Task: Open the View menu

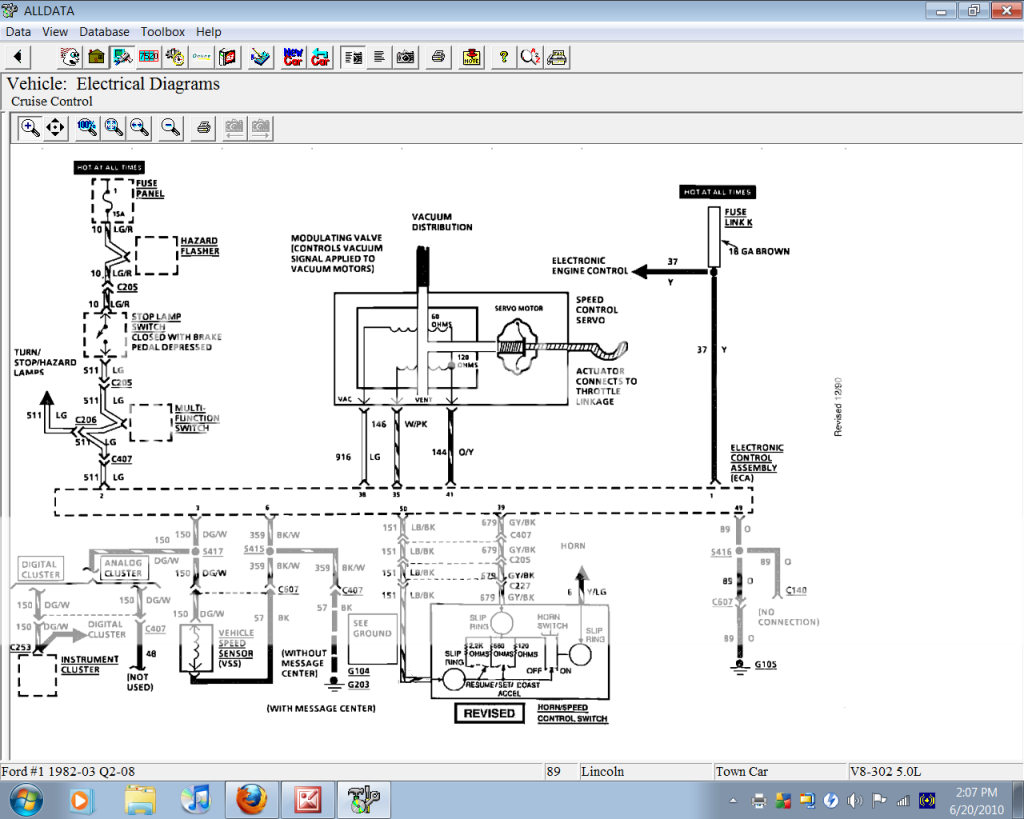Action: click(55, 31)
